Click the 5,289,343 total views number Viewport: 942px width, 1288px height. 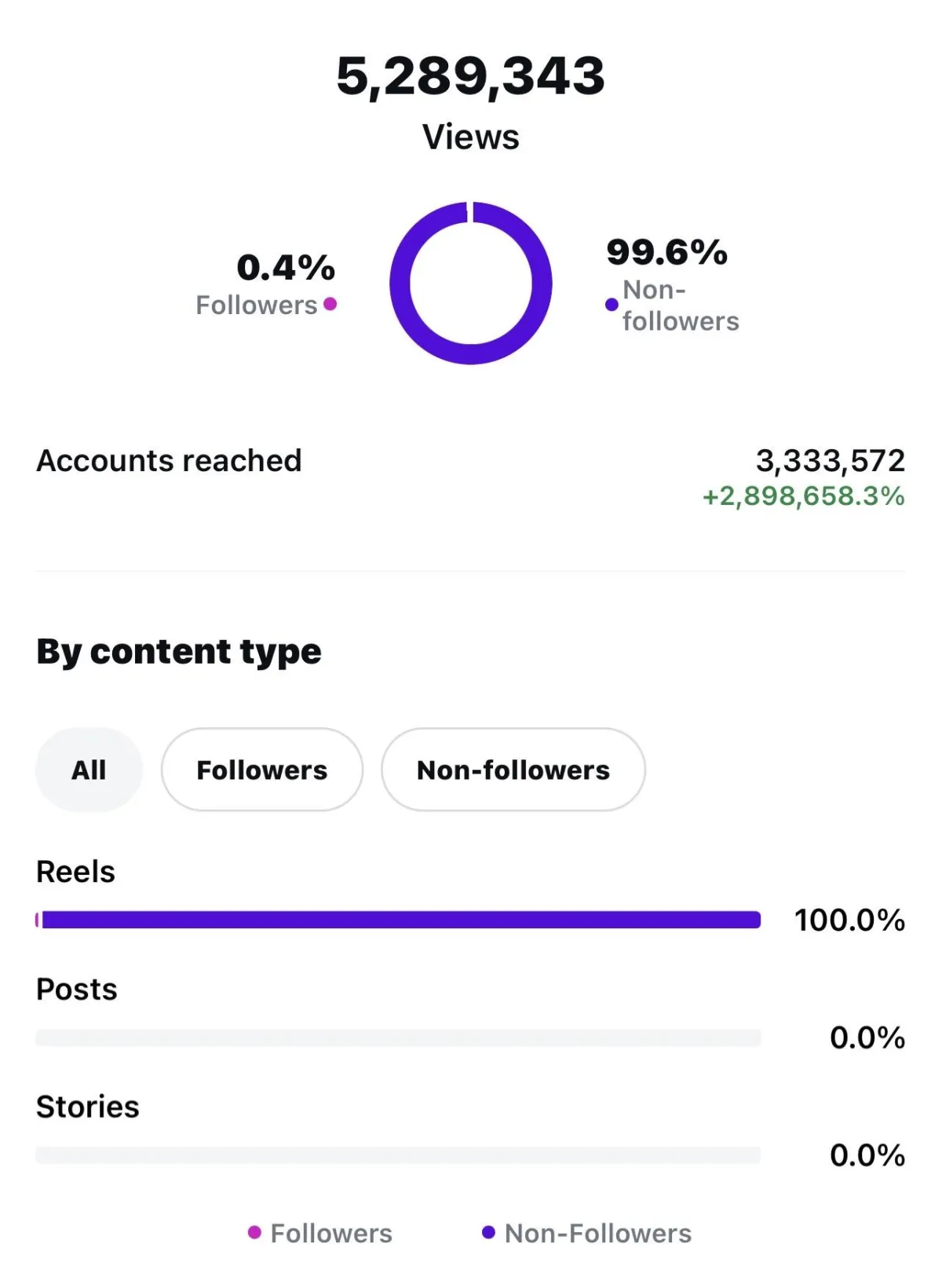tap(471, 76)
